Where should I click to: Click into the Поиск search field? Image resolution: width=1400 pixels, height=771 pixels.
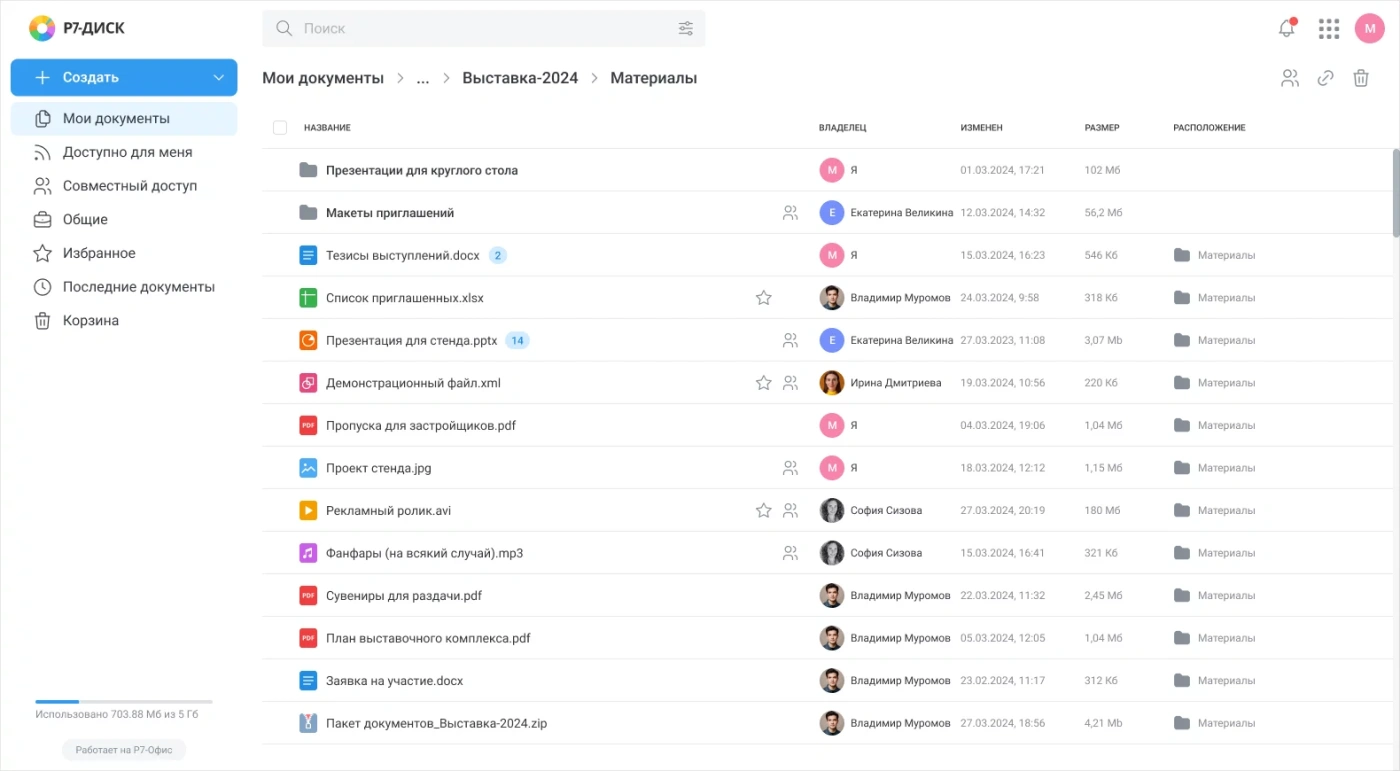click(480, 29)
